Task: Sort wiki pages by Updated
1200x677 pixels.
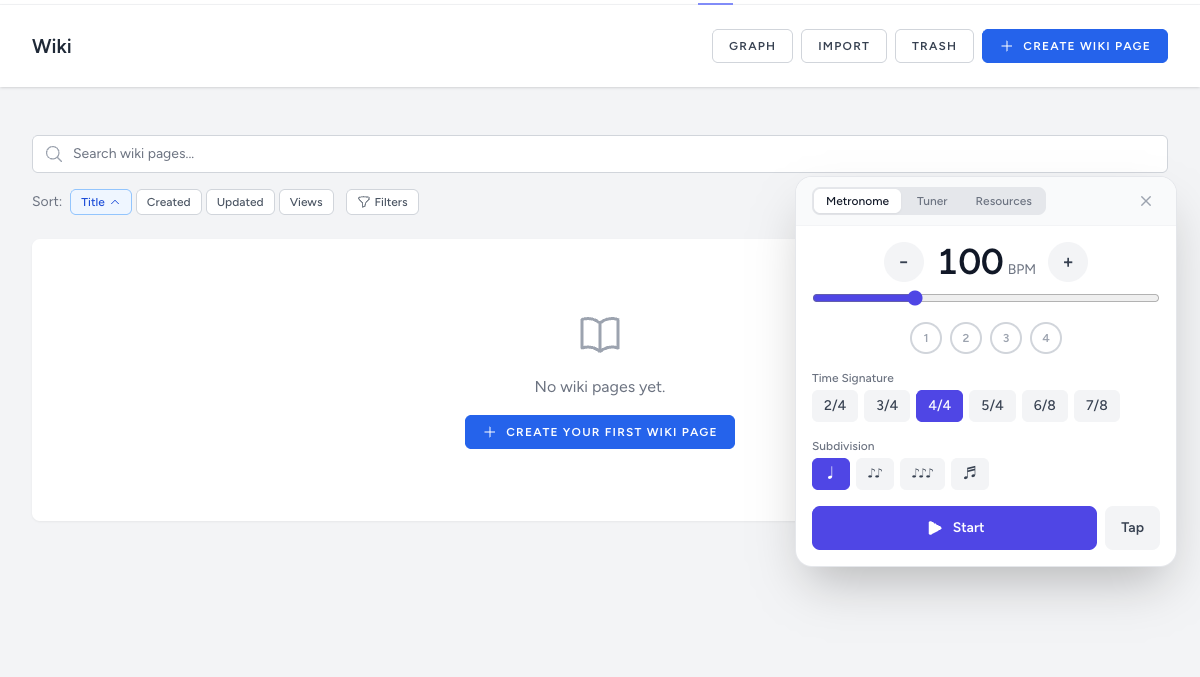Action: coord(240,202)
